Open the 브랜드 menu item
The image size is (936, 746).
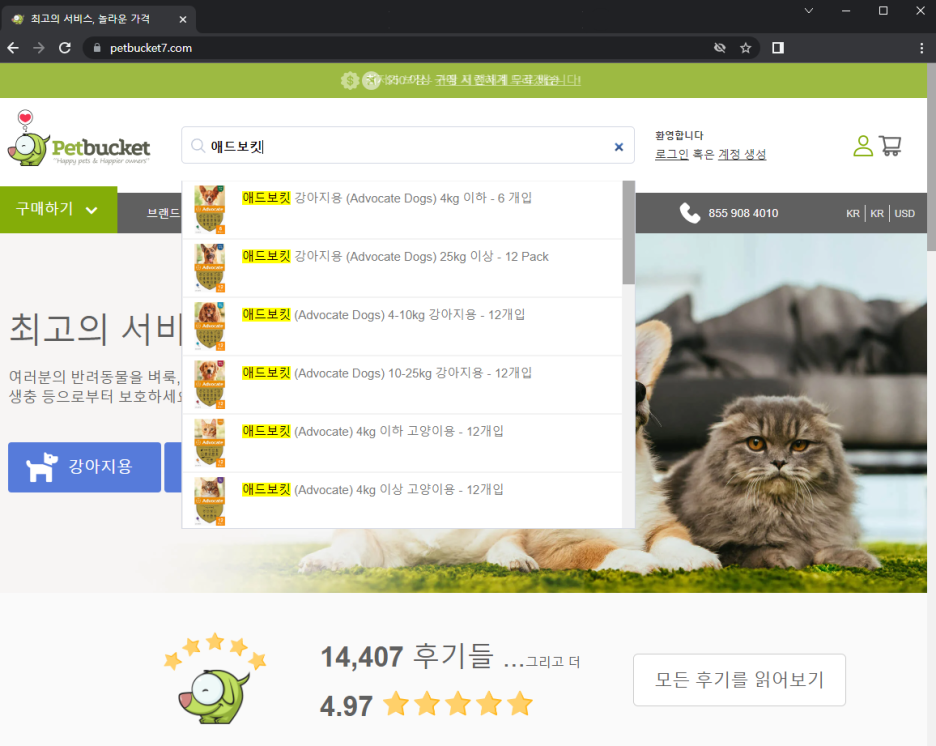coord(163,213)
